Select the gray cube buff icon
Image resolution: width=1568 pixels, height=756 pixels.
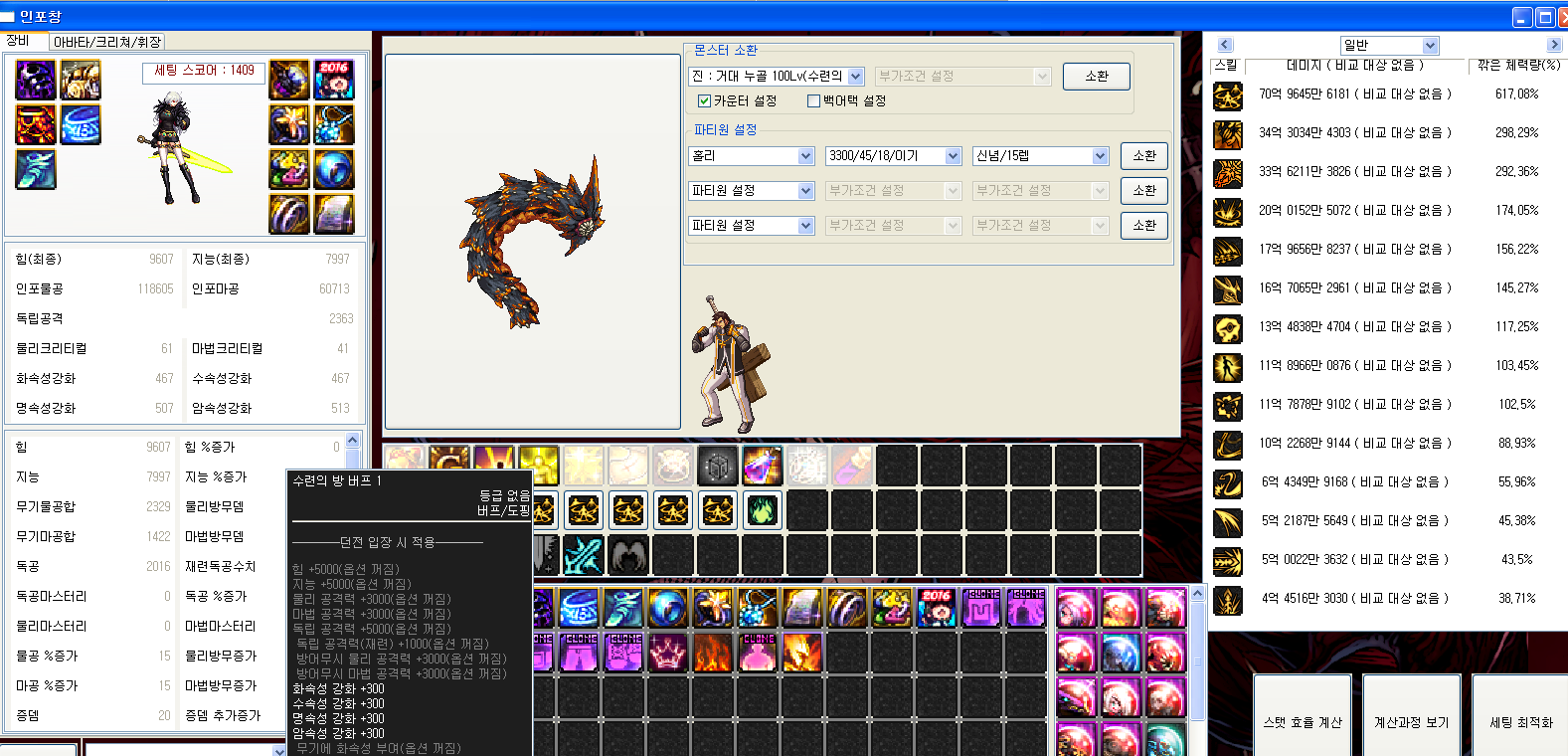(718, 466)
